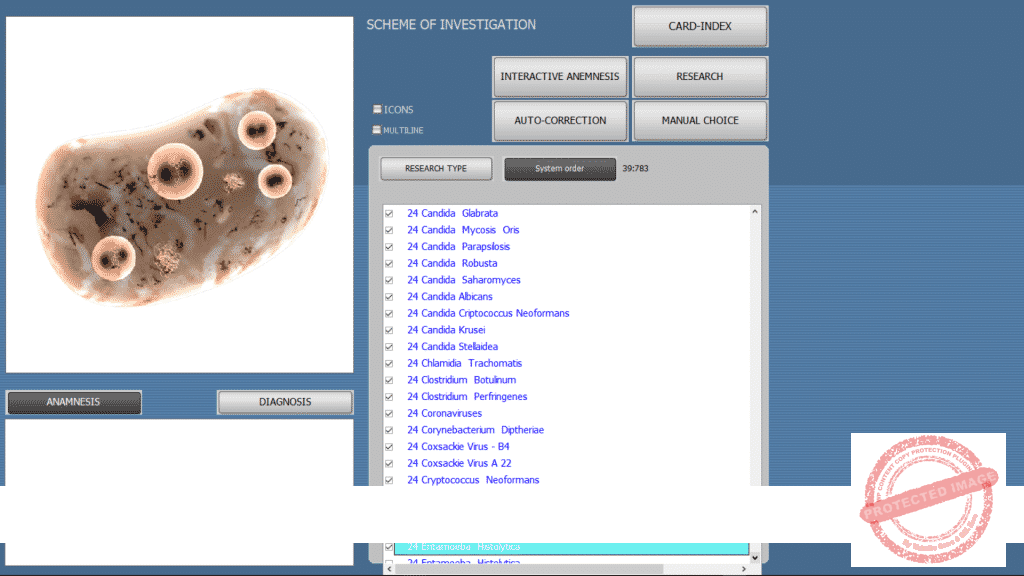Uncheck the Coronaviruses checkbox

(x=389, y=413)
